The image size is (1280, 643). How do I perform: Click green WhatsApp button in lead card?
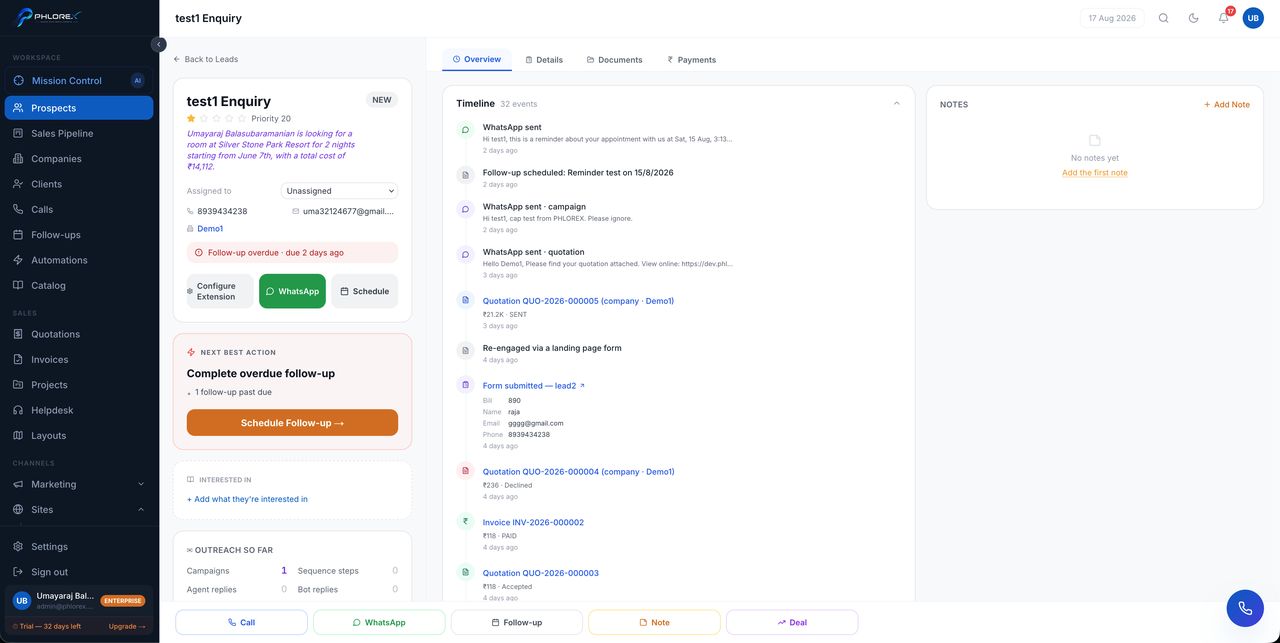(292, 291)
